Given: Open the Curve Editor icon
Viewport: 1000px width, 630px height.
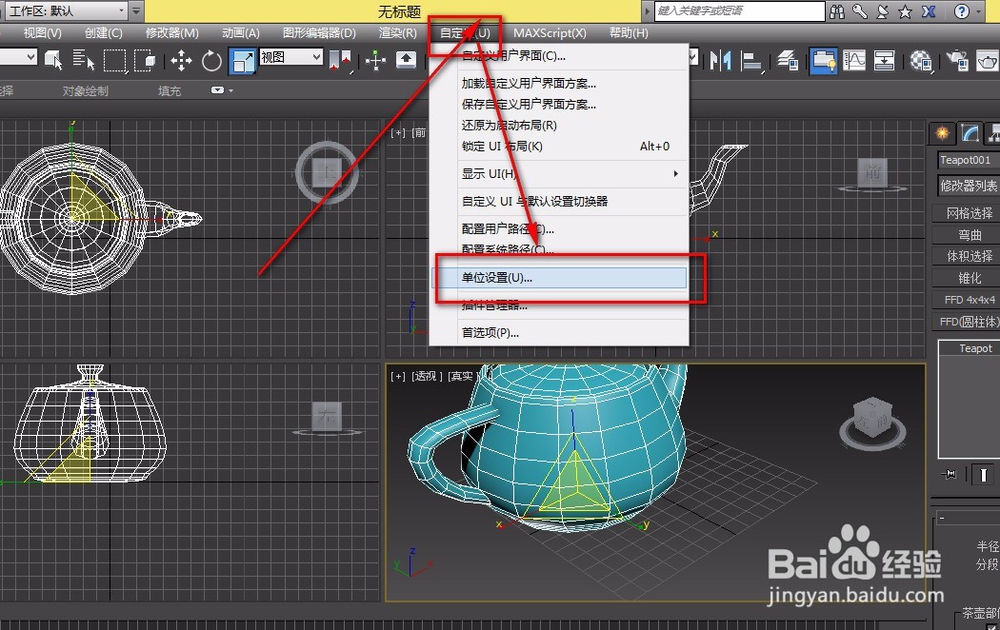Looking at the screenshot, I should pos(854,61).
